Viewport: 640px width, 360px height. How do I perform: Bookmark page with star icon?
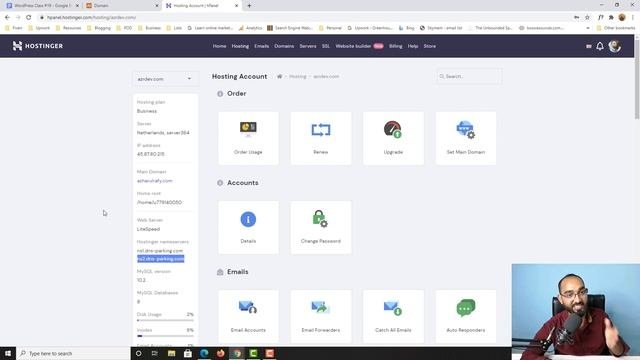click(587, 18)
